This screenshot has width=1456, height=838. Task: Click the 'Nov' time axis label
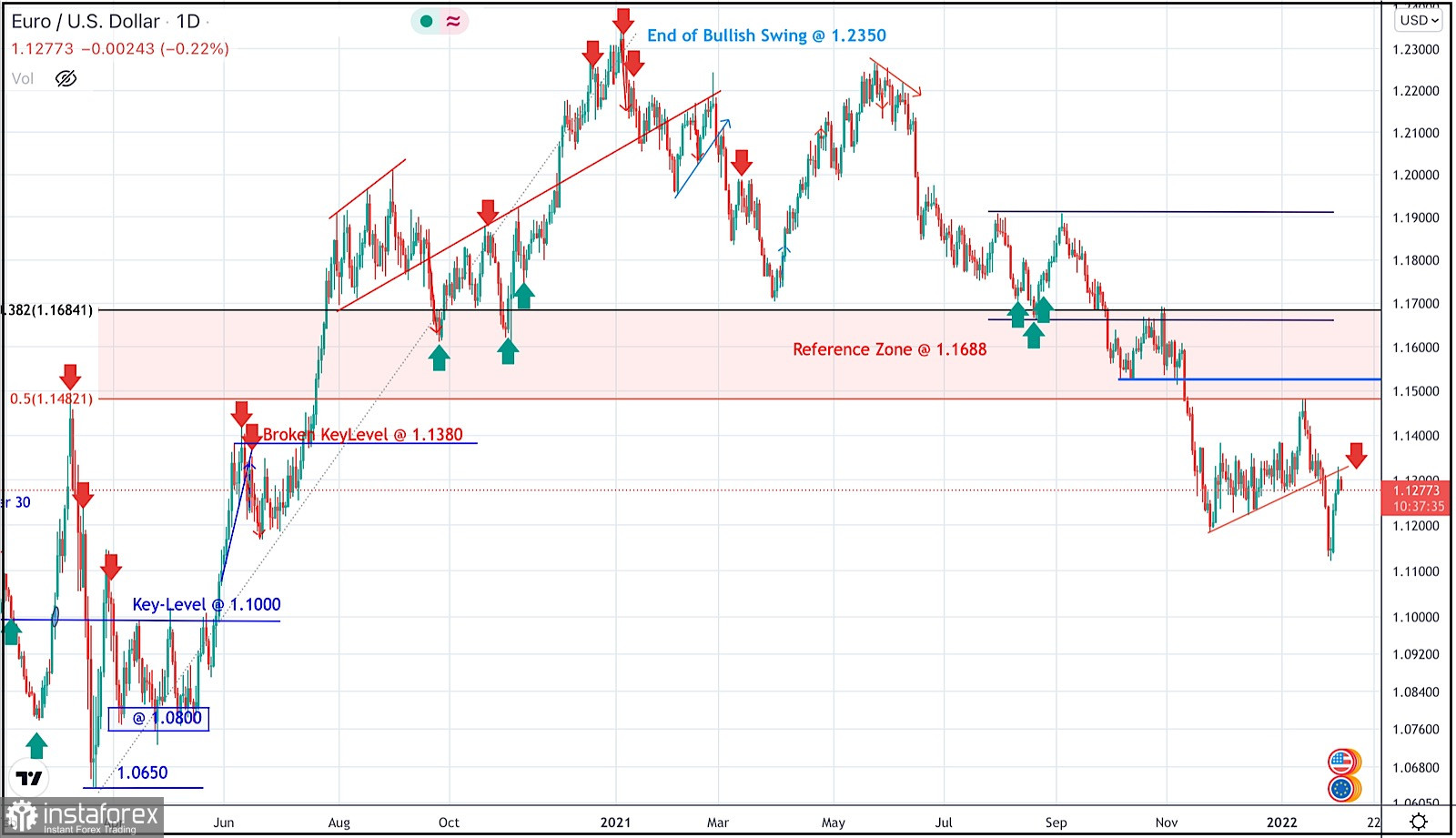pyautogui.click(x=1167, y=823)
